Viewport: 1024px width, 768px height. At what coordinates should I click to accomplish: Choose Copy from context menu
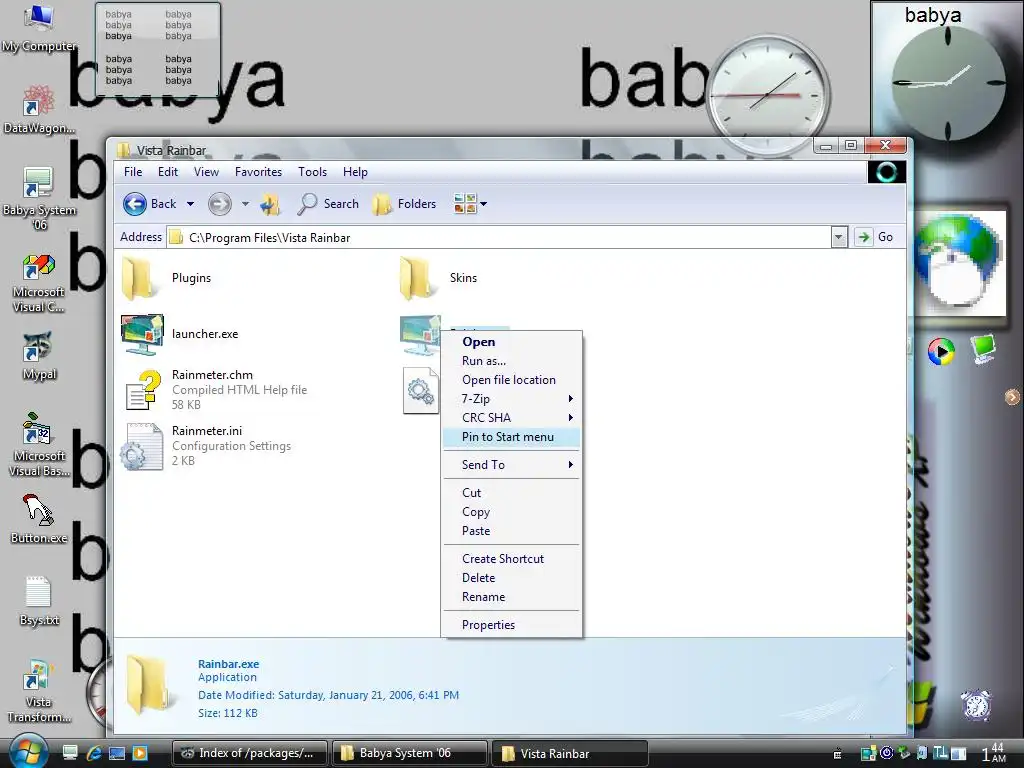click(511, 512)
